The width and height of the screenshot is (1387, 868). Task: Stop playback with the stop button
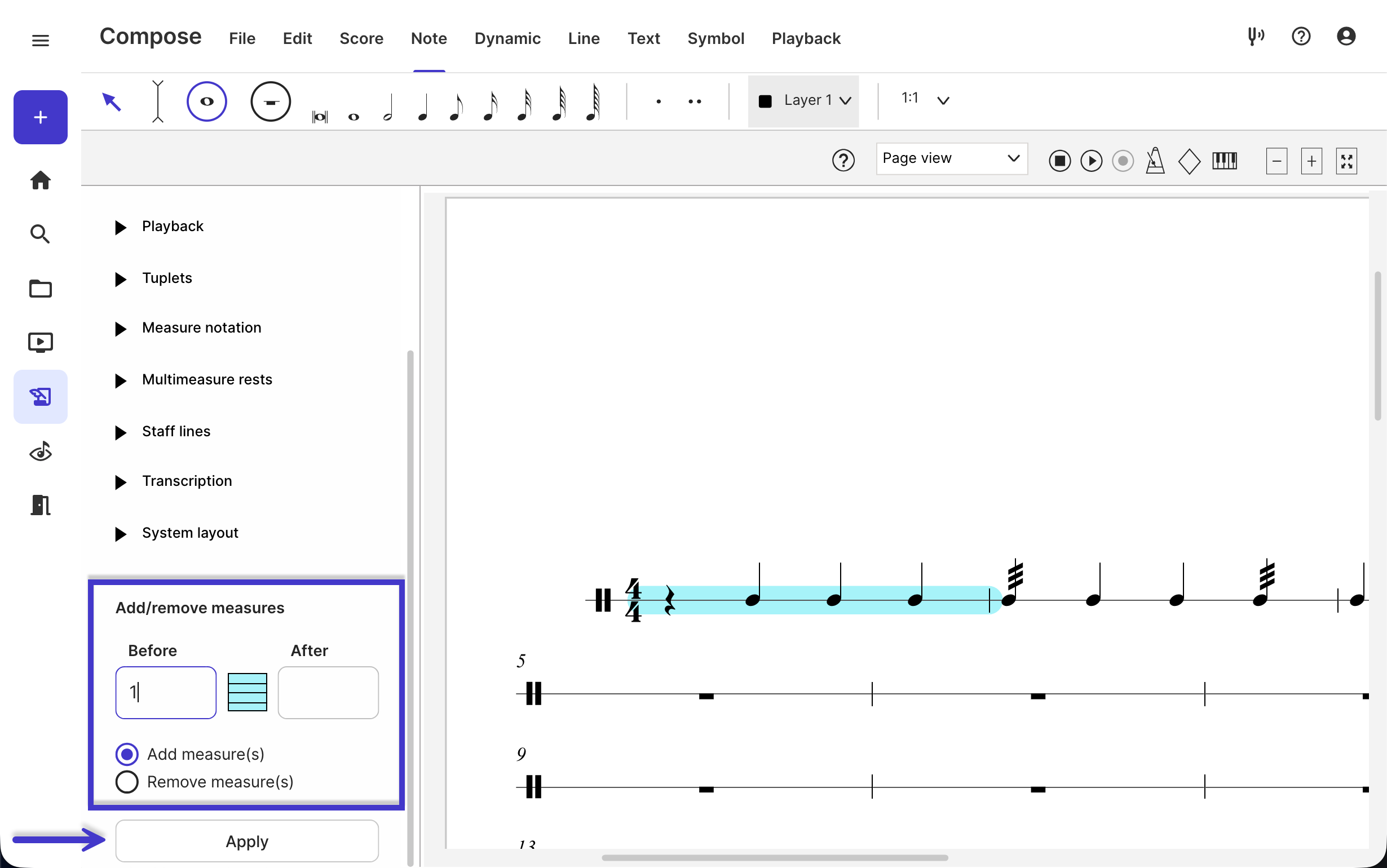click(x=1060, y=161)
